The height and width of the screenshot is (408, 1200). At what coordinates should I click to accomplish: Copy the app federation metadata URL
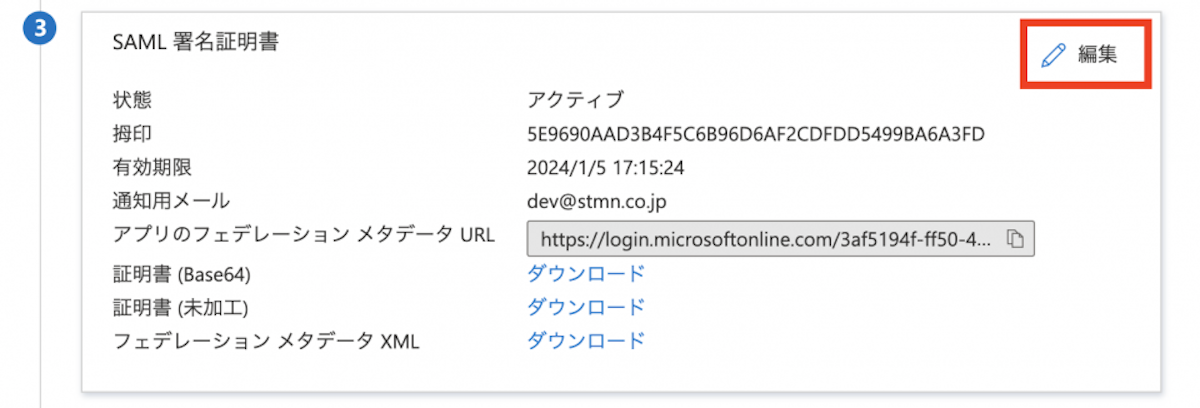1015,239
